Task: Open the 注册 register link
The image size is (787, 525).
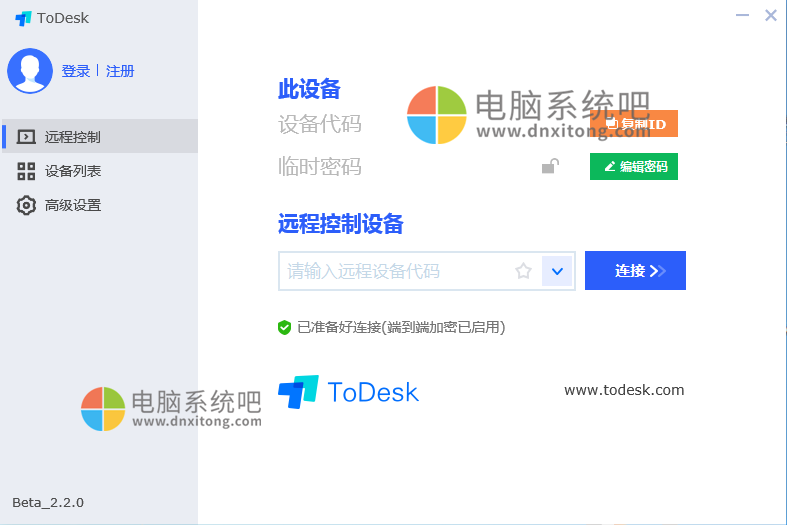Action: point(120,71)
